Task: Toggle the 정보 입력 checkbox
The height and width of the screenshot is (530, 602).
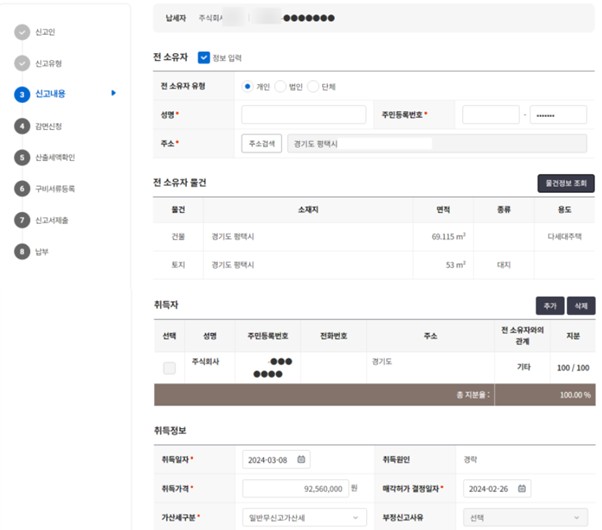Action: [204, 58]
